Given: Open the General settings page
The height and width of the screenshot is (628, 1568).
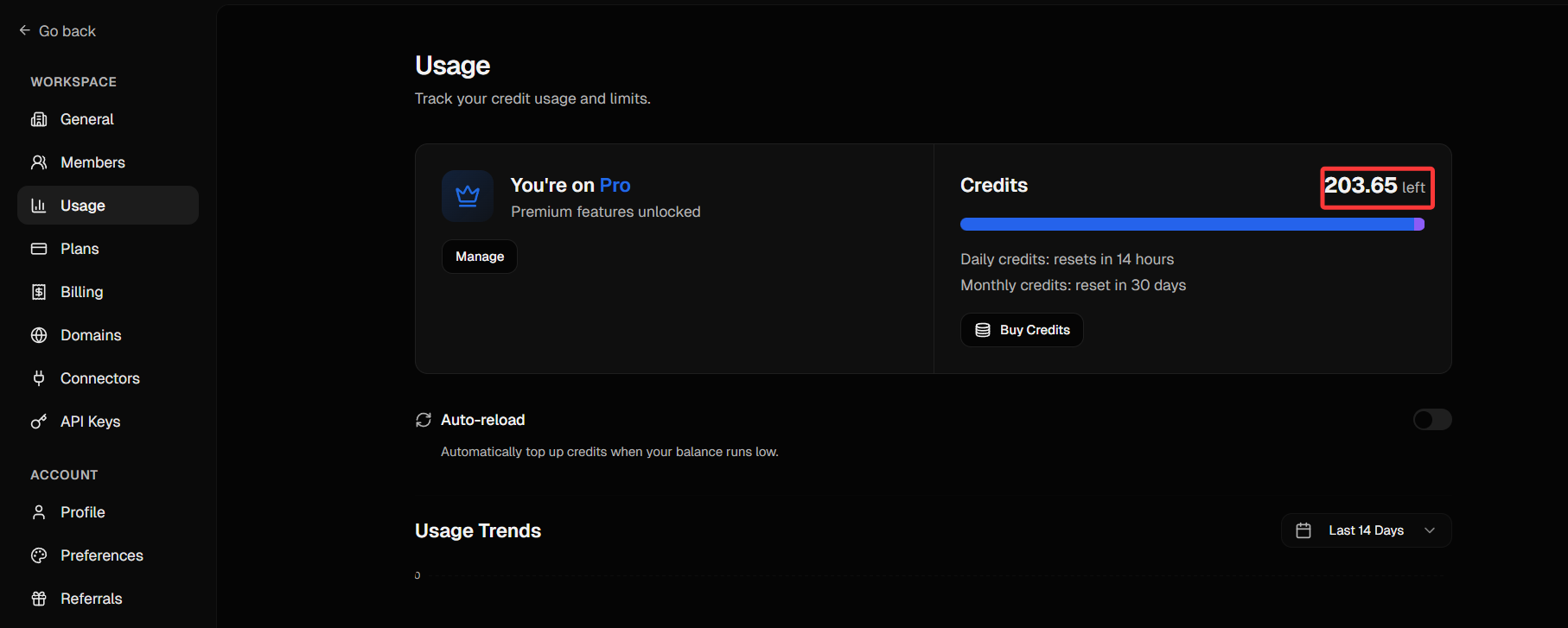Looking at the screenshot, I should pos(108,119).
